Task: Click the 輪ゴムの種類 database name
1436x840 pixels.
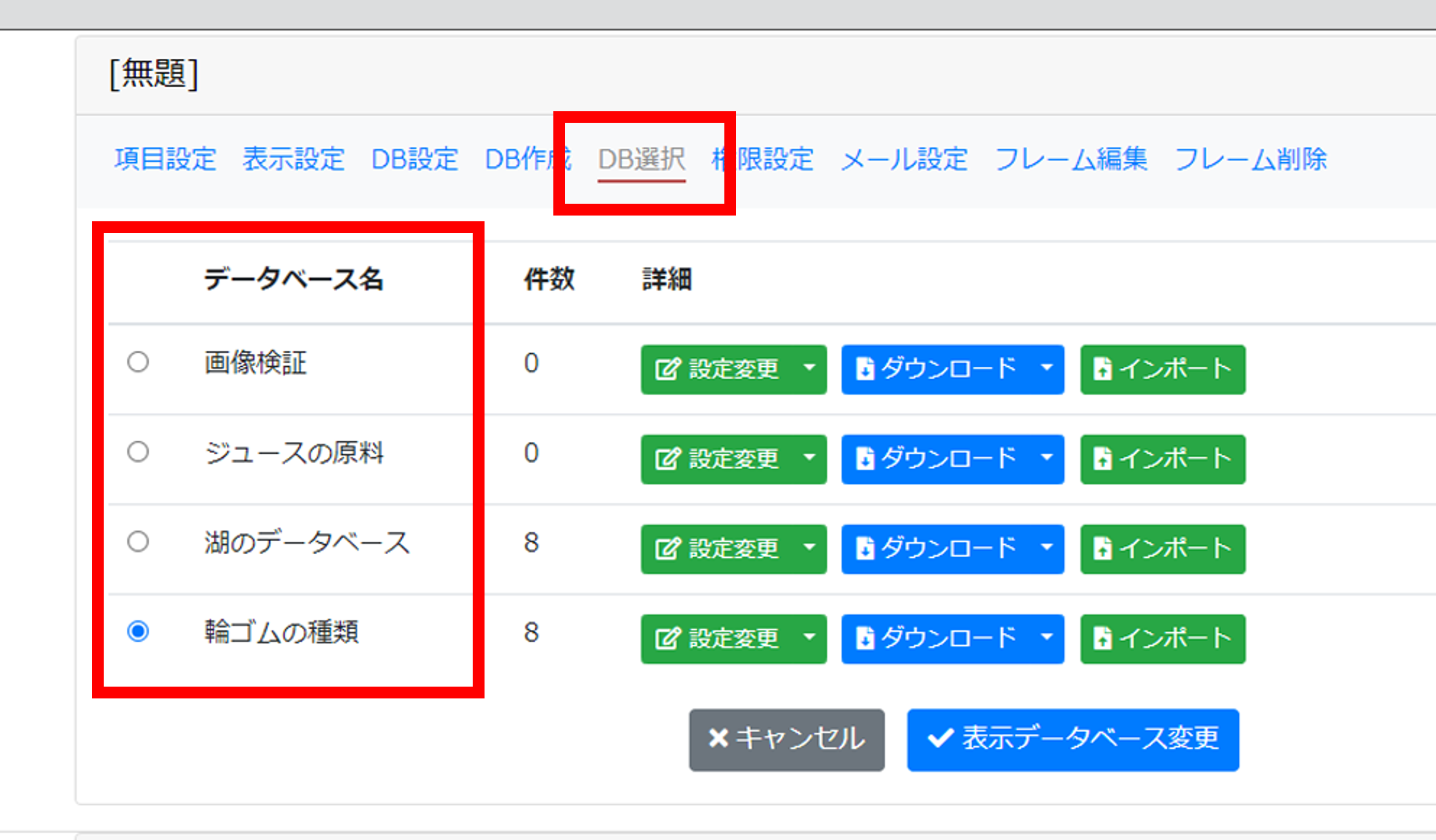Action: [282, 632]
